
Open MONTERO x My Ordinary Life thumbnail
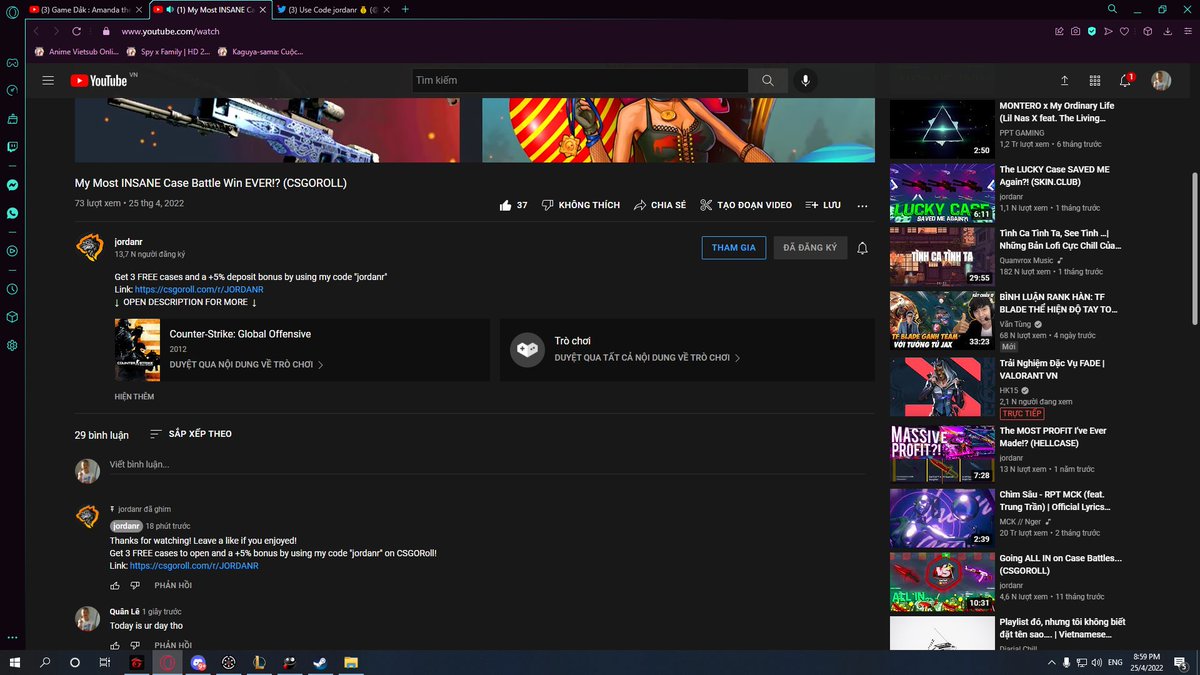[x=942, y=130]
